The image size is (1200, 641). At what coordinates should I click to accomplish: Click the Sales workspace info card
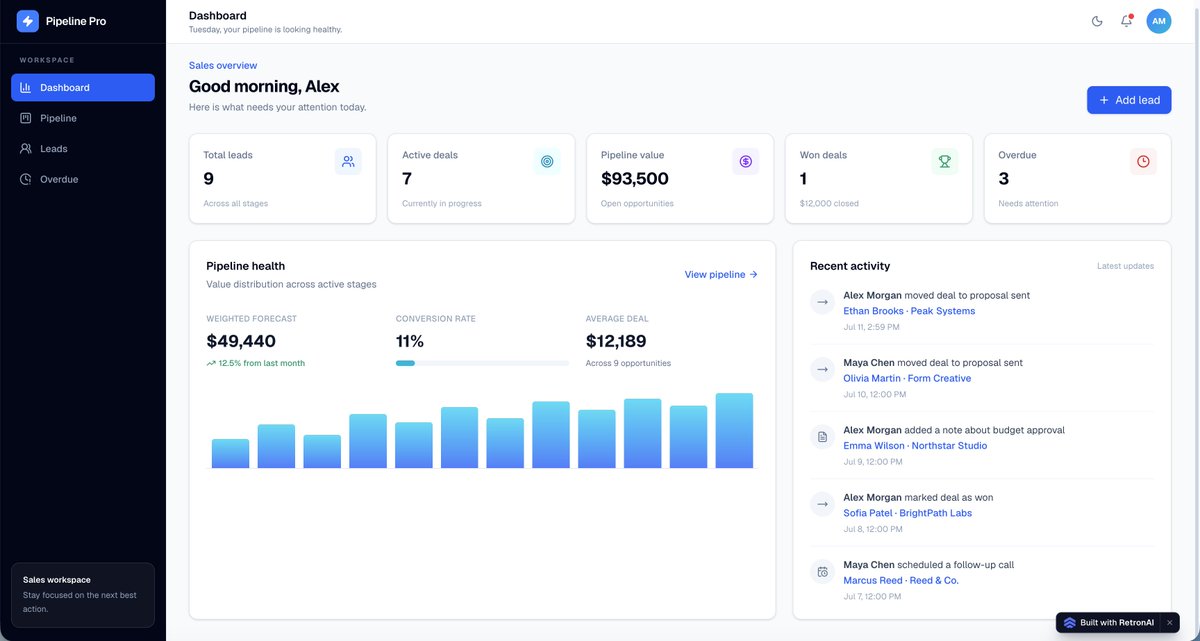point(83,595)
